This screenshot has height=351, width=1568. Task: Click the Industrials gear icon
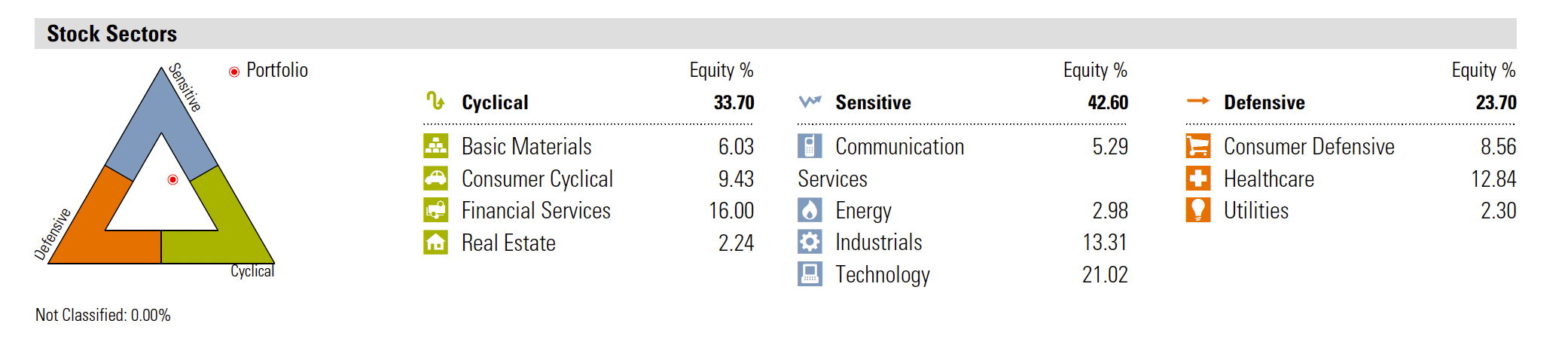810,242
